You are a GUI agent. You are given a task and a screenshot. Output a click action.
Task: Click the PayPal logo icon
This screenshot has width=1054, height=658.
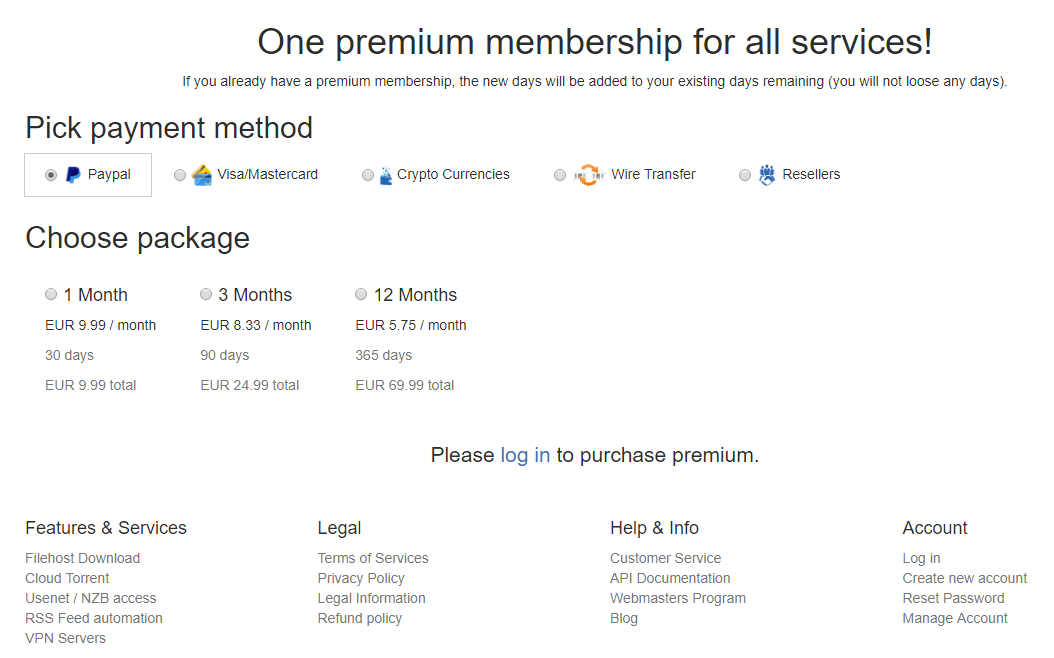pos(73,175)
